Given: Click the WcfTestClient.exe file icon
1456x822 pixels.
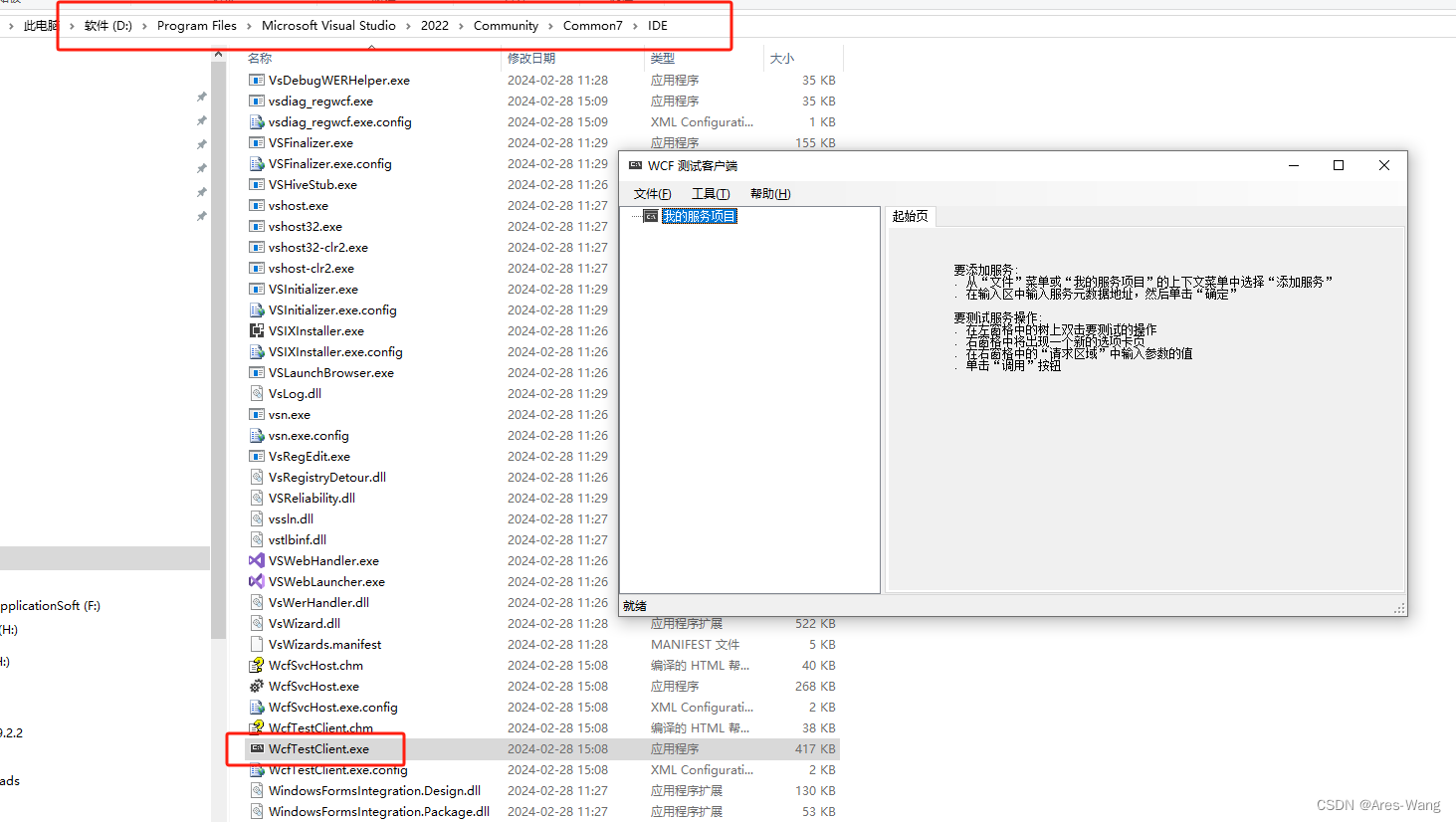Looking at the screenshot, I should tap(257, 748).
